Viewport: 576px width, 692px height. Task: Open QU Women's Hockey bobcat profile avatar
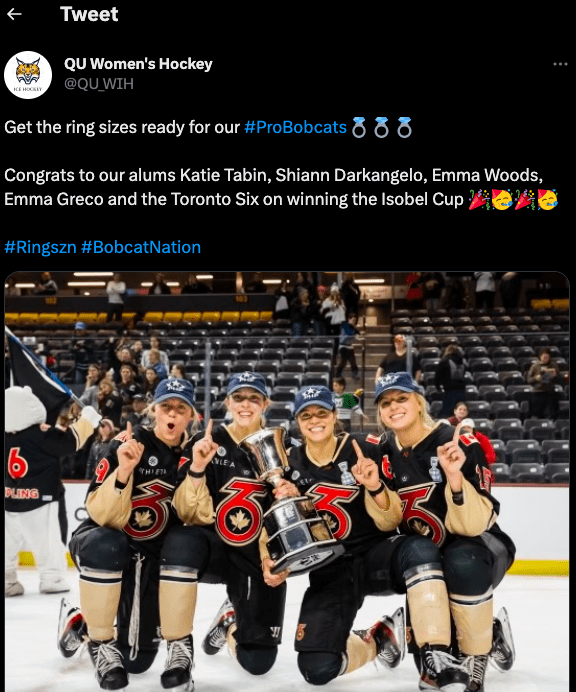[28, 75]
